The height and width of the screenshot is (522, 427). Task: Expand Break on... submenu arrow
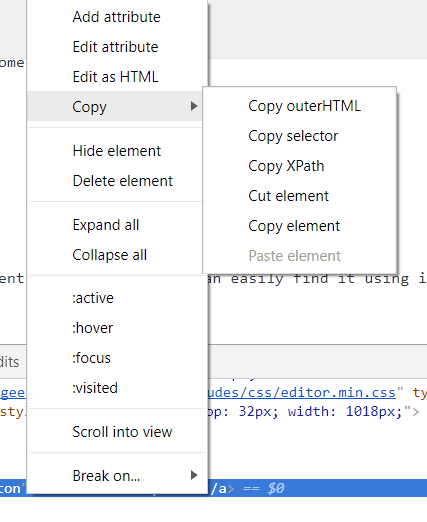(x=194, y=475)
